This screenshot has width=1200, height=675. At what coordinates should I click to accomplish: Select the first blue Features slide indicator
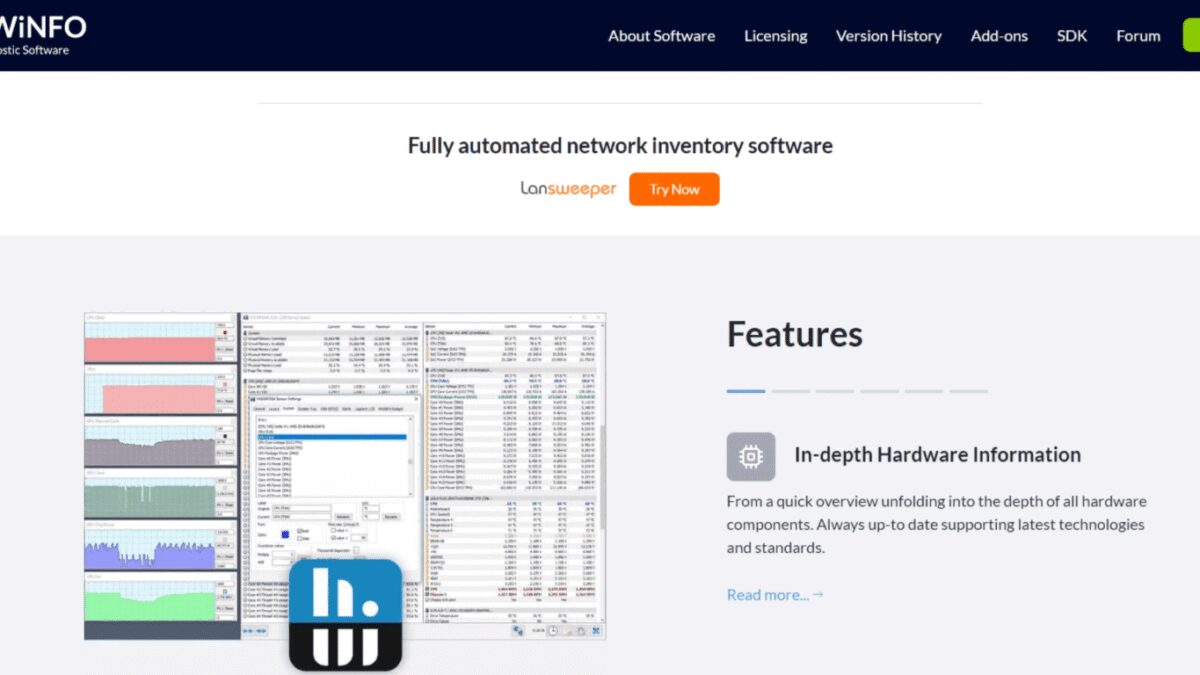coord(746,391)
